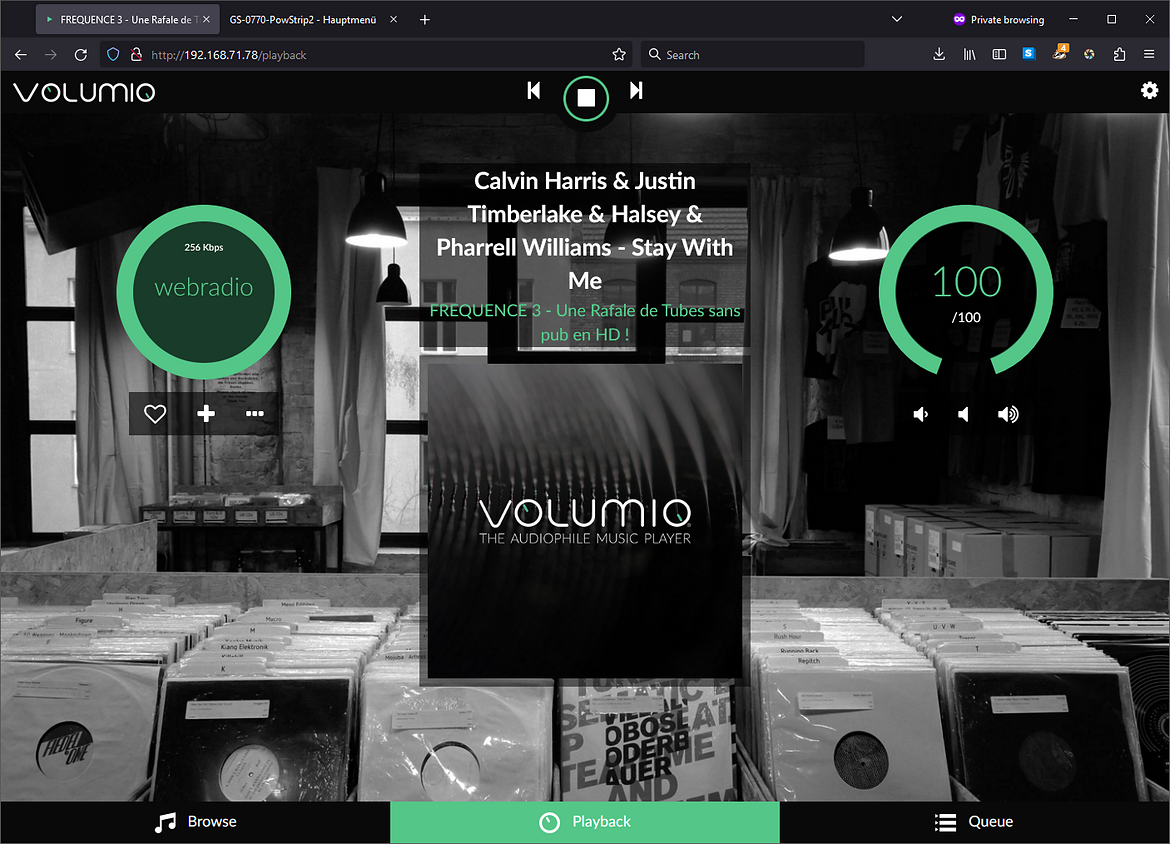
Task: Select the Playback tab
Action: tap(585, 822)
